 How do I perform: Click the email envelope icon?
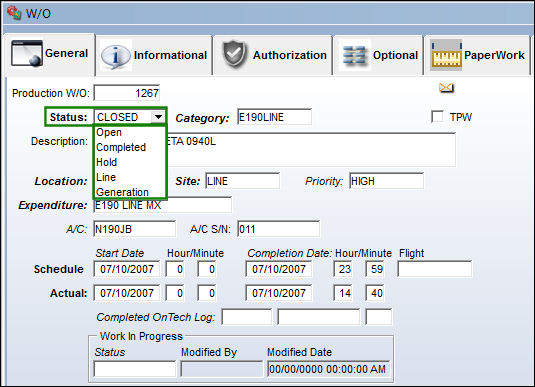pos(446,88)
